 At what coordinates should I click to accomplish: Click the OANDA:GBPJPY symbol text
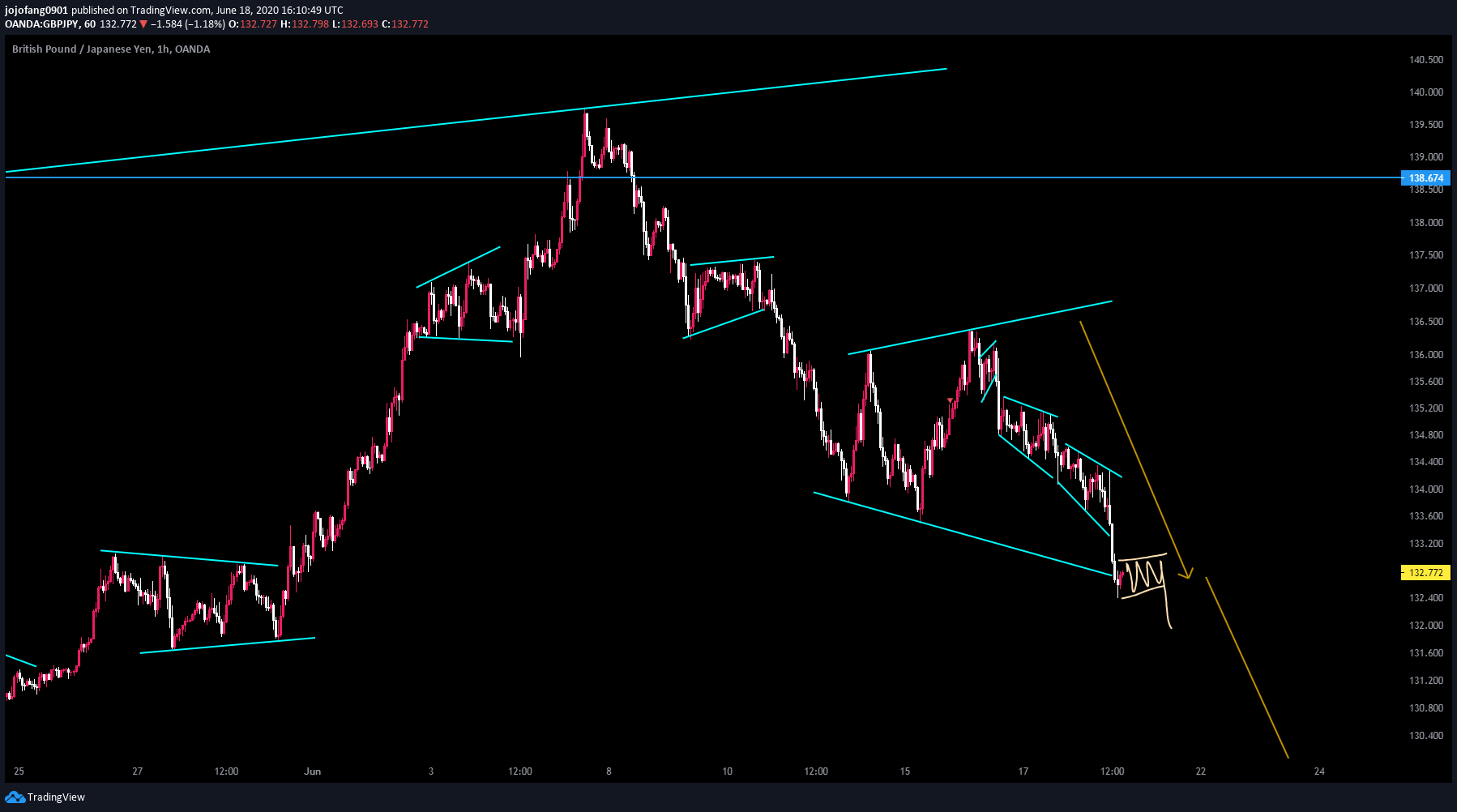[x=41, y=24]
